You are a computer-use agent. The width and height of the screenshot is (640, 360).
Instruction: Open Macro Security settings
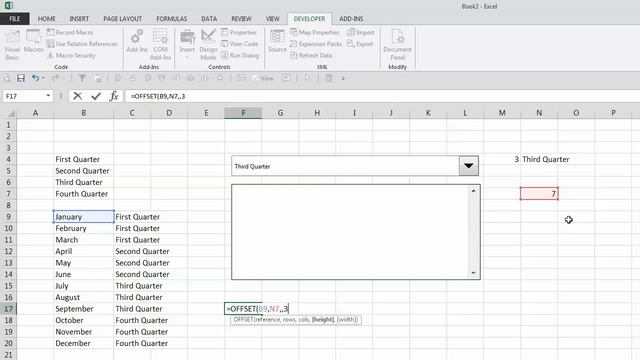[x=71, y=55]
